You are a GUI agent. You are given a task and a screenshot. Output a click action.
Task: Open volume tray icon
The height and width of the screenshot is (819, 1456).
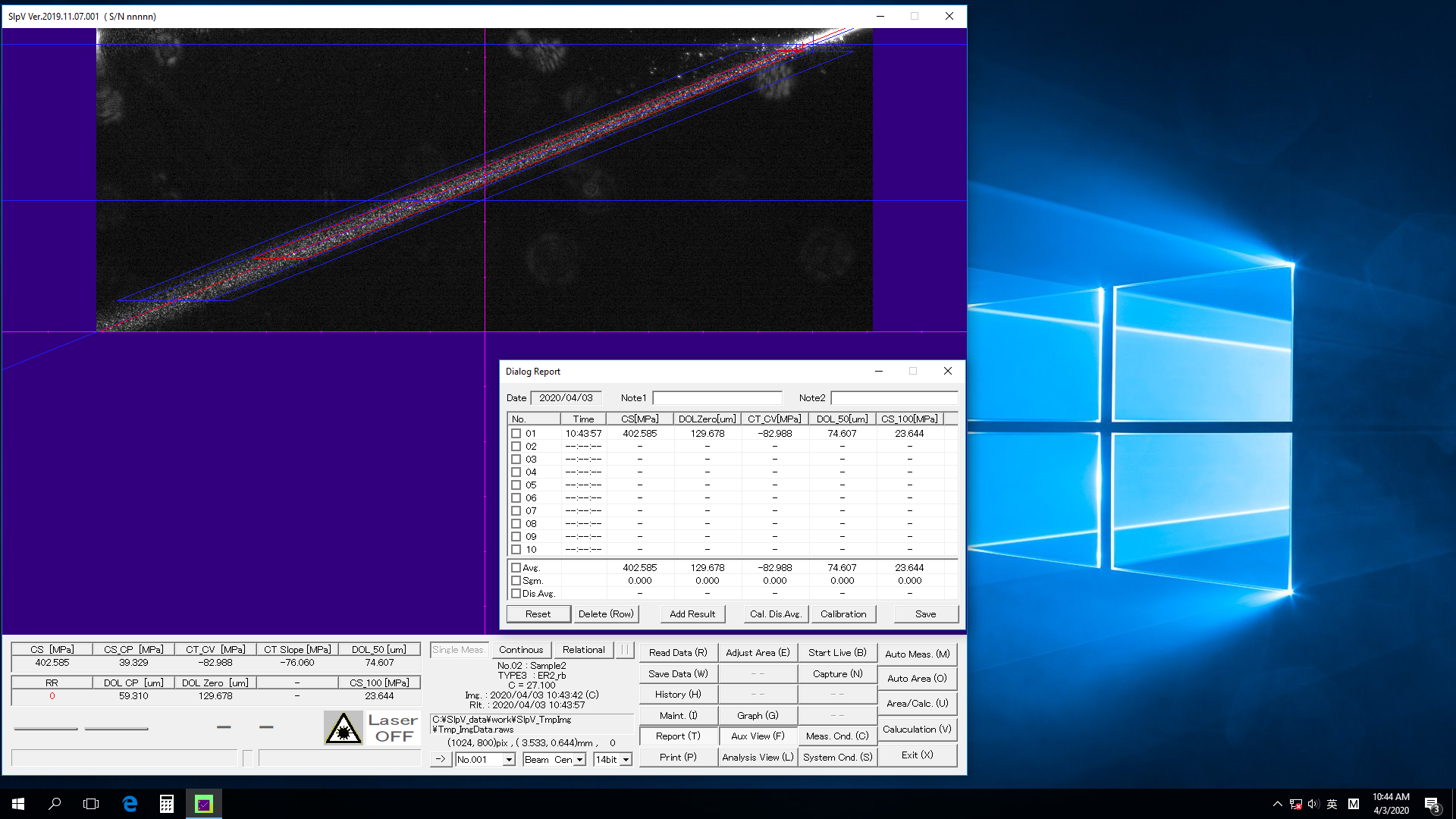[x=1313, y=804]
